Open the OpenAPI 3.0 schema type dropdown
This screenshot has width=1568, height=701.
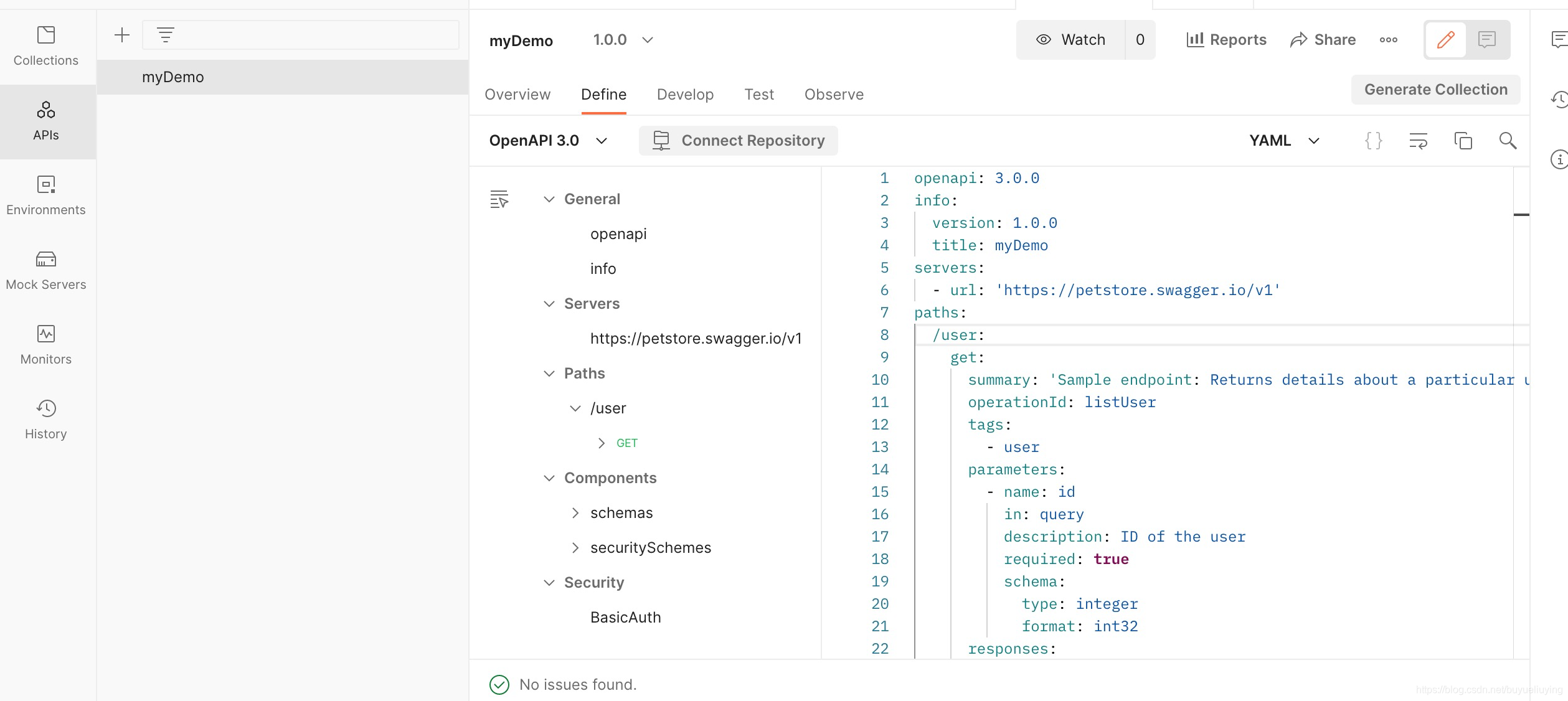pyautogui.click(x=548, y=141)
